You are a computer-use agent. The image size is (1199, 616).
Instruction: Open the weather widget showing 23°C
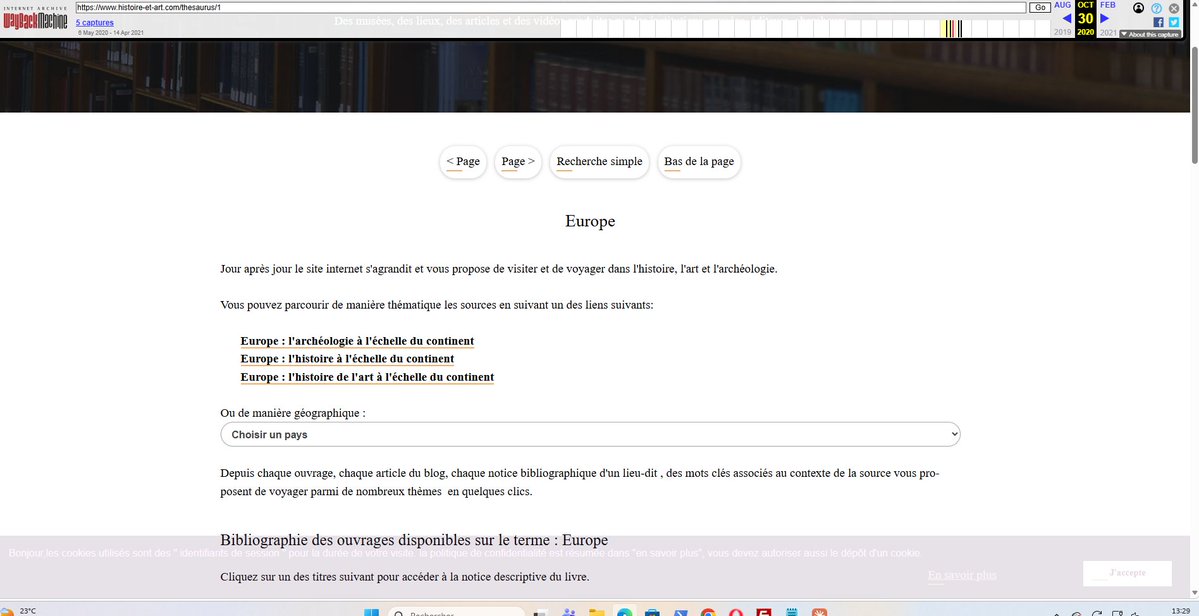click(18, 611)
